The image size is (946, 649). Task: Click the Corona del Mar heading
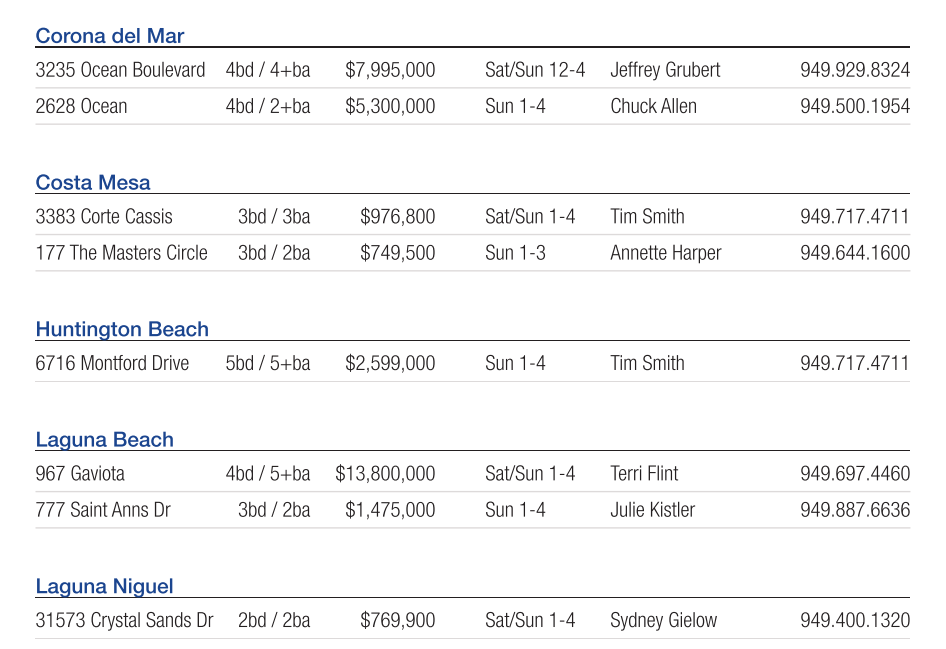110,36
